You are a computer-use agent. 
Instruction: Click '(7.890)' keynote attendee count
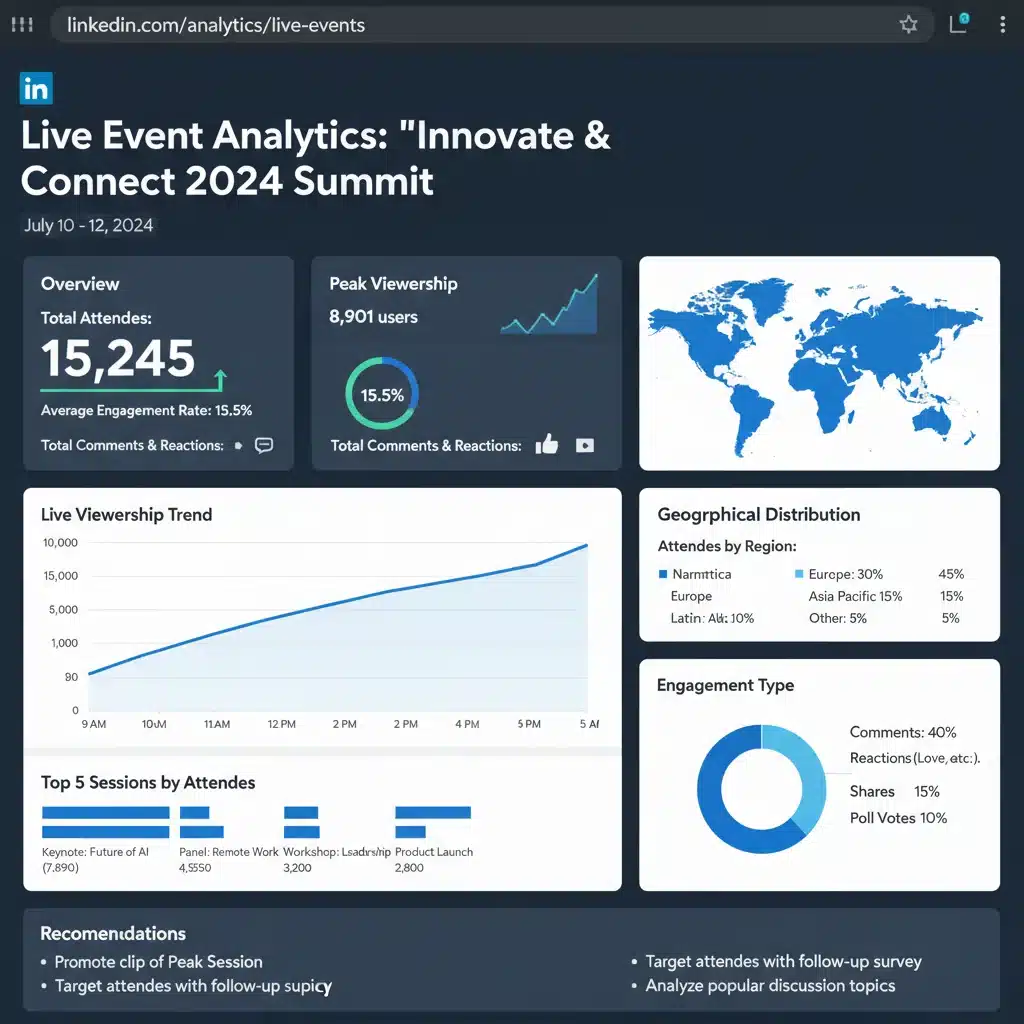click(60, 868)
